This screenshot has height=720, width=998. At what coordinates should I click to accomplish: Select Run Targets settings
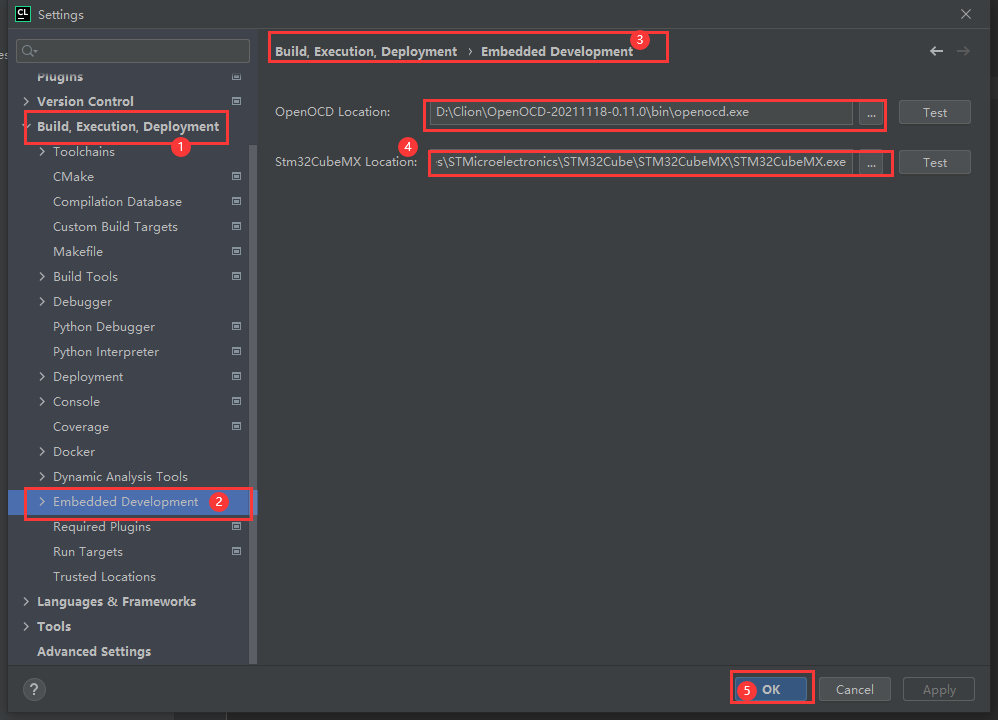pyautogui.click(x=88, y=551)
